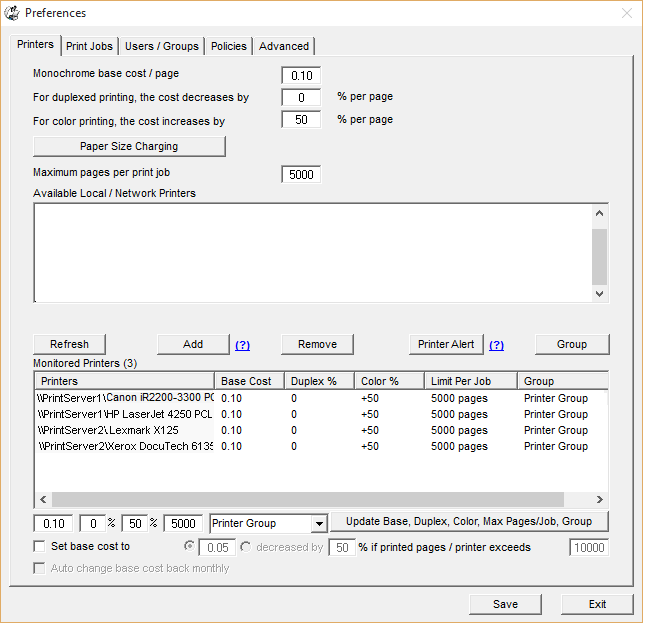645x625 pixels.
Task: Switch to the Policies tab
Action: tap(229, 46)
